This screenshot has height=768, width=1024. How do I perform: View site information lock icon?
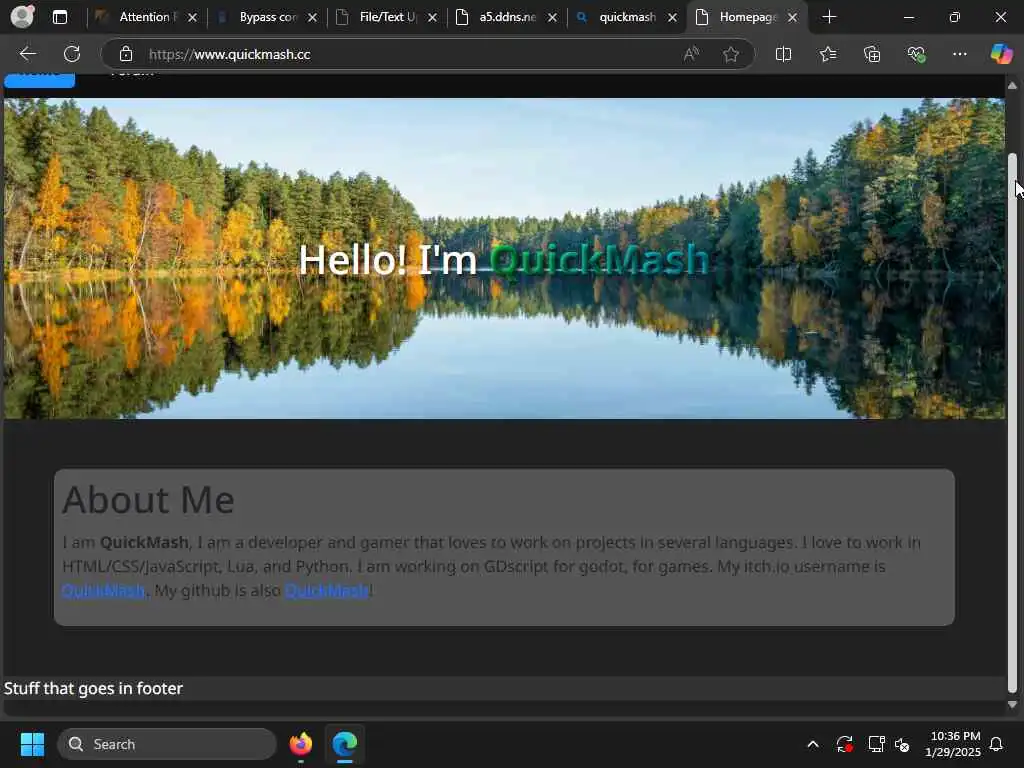tap(126, 54)
